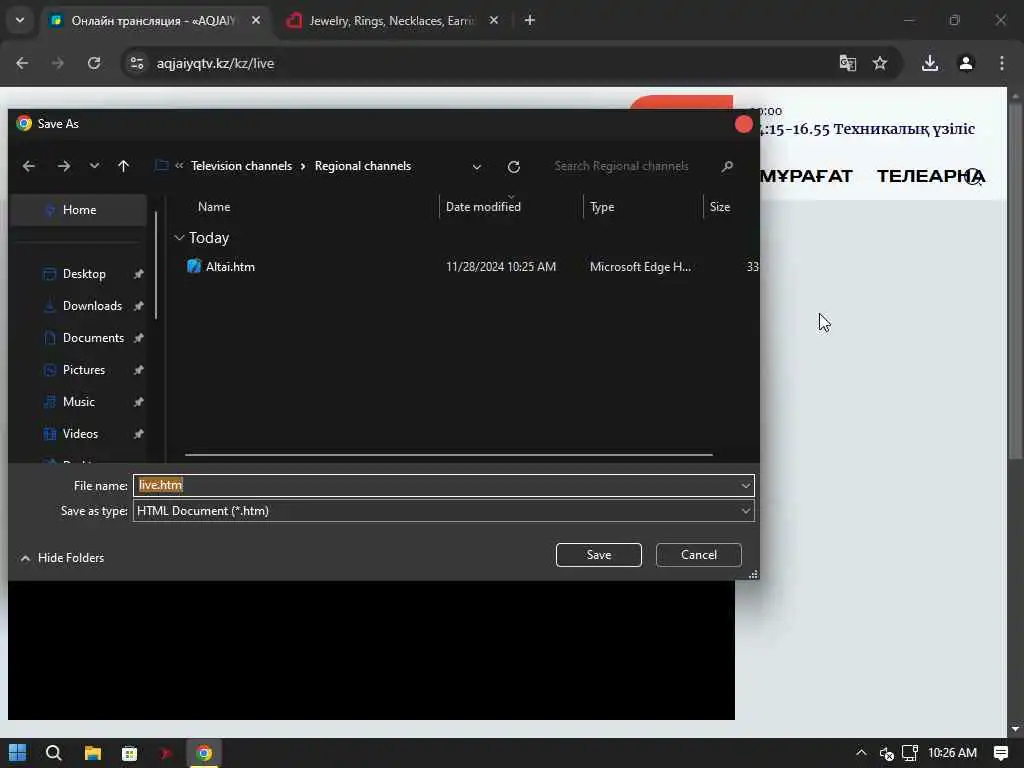
Task: Click Forward arrow in Save As dialog
Action: point(63,166)
